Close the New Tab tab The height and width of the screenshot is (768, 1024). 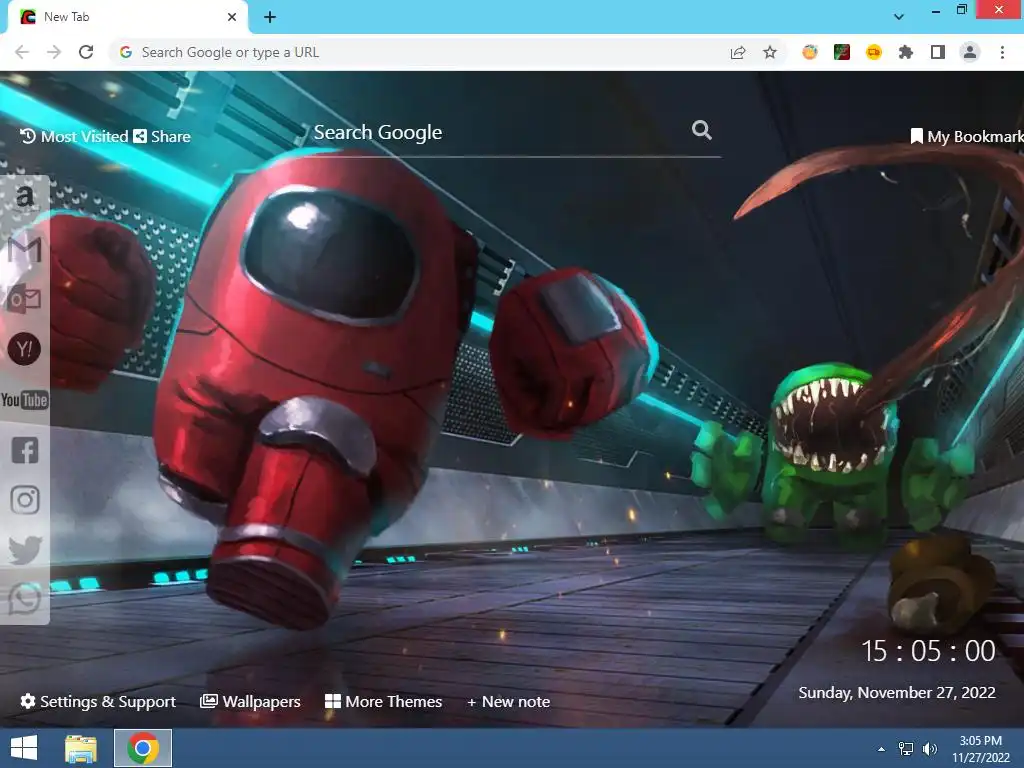pyautogui.click(x=232, y=17)
